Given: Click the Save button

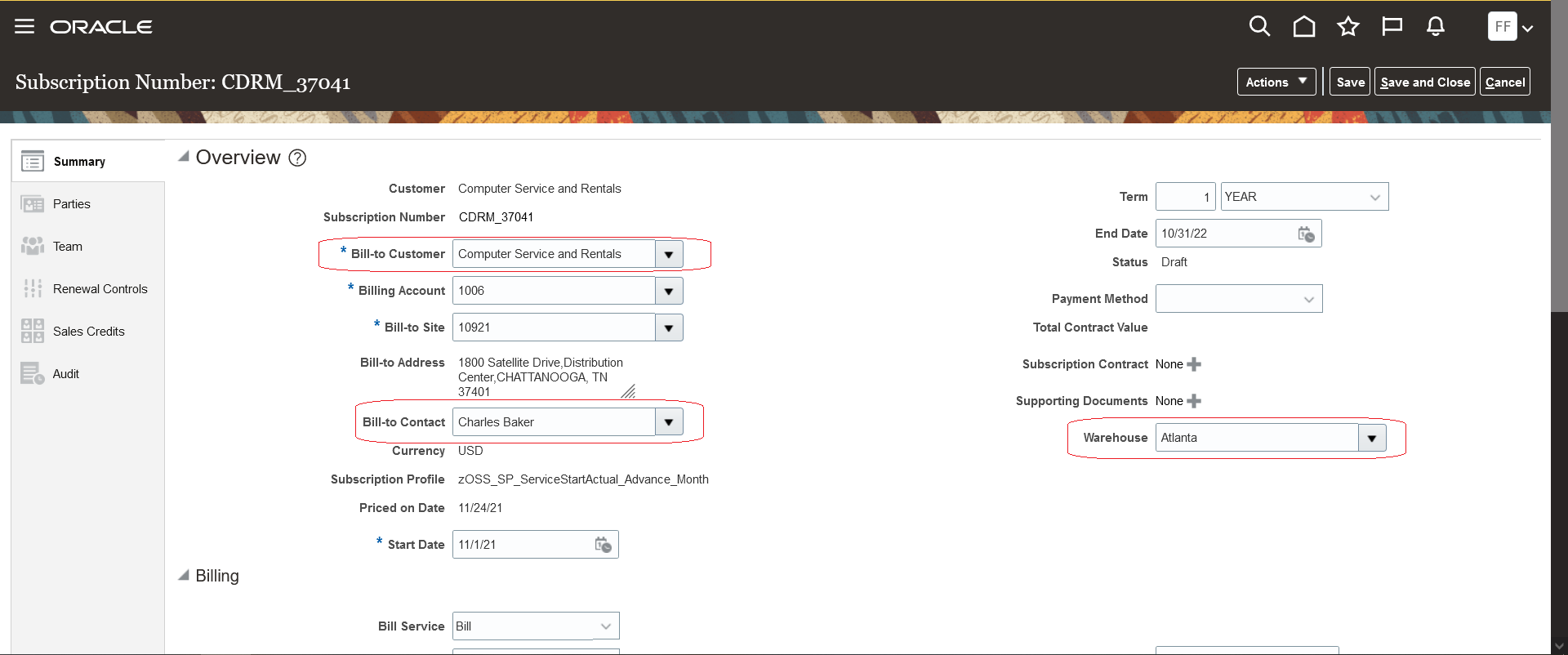Looking at the screenshot, I should pos(1350,82).
